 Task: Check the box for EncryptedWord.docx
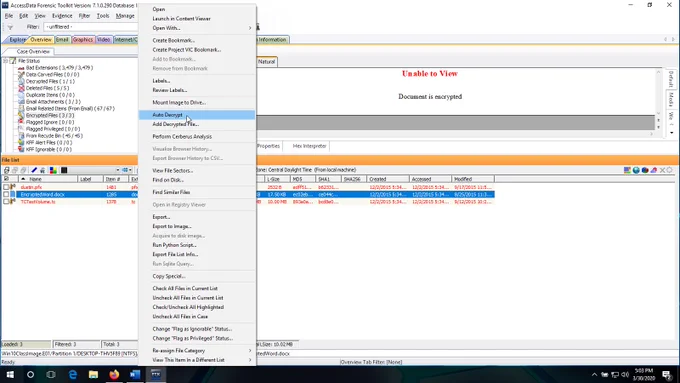(x=6, y=194)
